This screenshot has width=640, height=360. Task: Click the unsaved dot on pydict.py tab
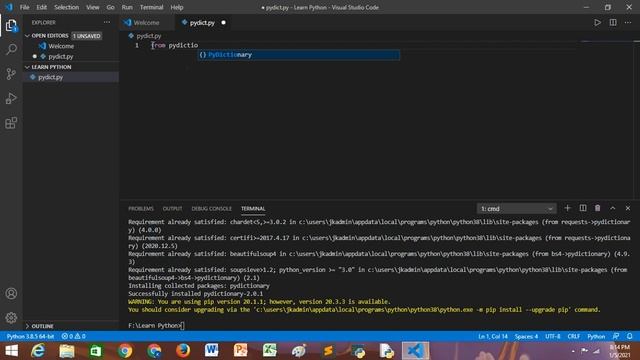[223, 23]
